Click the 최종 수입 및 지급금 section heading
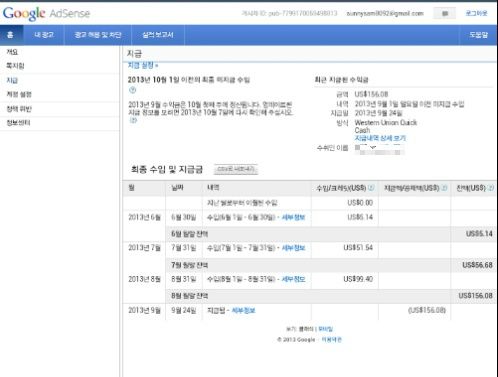 pyautogui.click(x=167, y=169)
